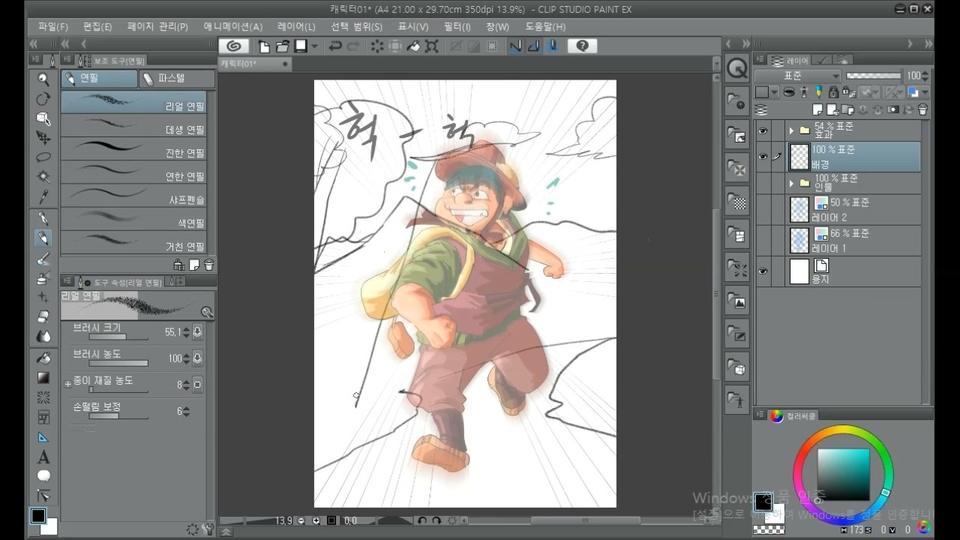Toggle visibility of 용지 layer
This screenshot has width=960, height=540.
(763, 271)
